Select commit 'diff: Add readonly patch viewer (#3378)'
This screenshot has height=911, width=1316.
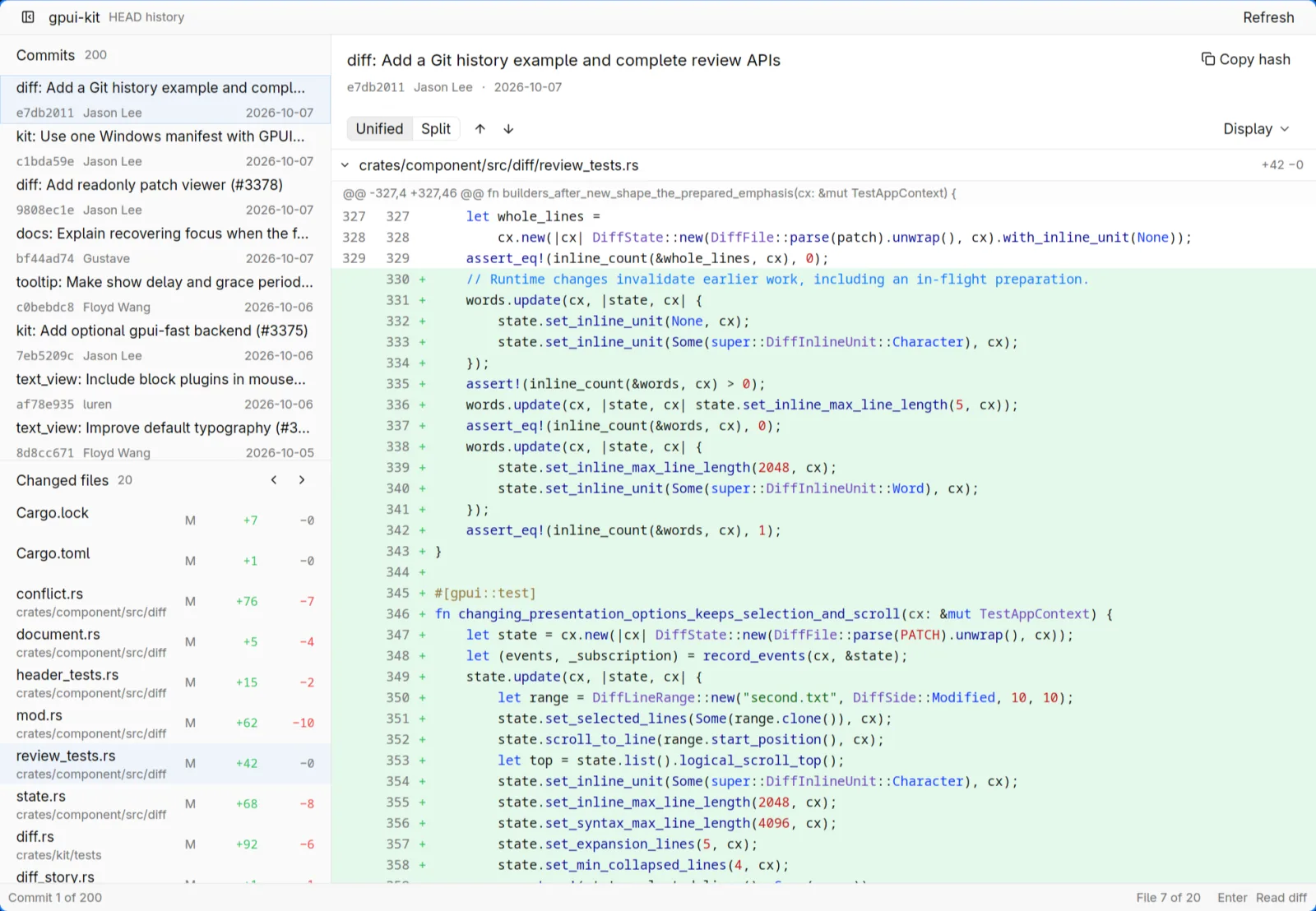click(165, 197)
